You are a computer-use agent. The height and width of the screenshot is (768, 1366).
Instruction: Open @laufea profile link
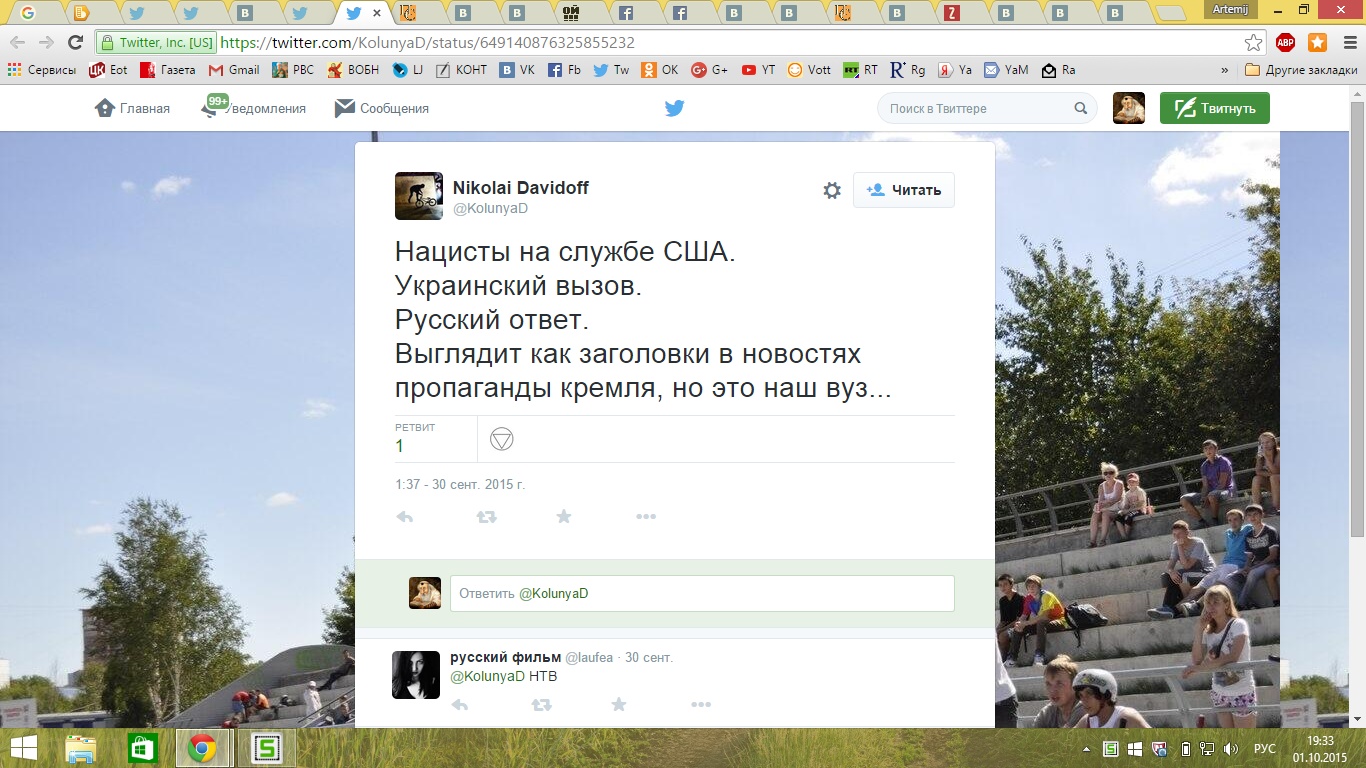click(591, 657)
